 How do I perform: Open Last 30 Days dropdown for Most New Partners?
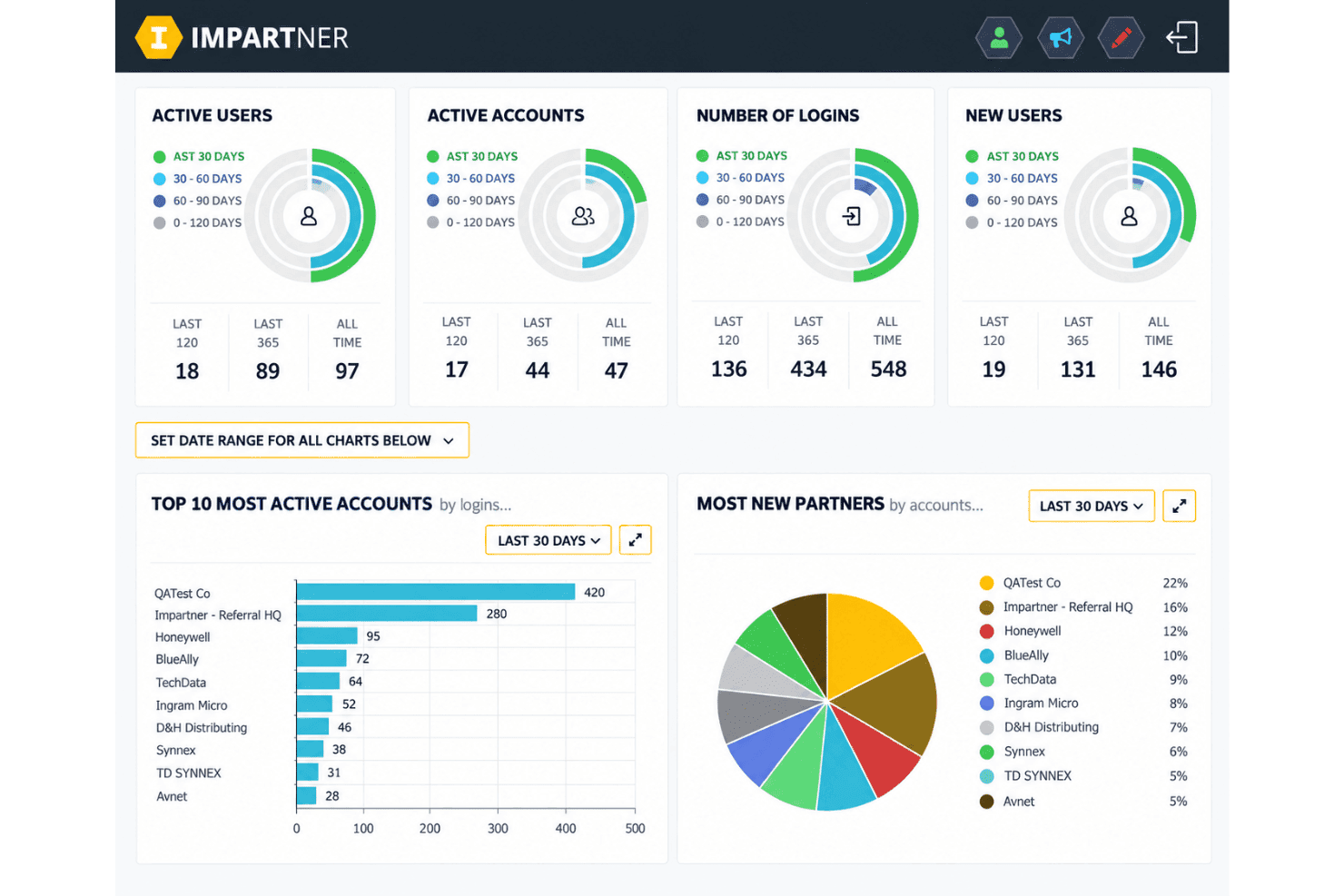pyautogui.click(x=1092, y=506)
